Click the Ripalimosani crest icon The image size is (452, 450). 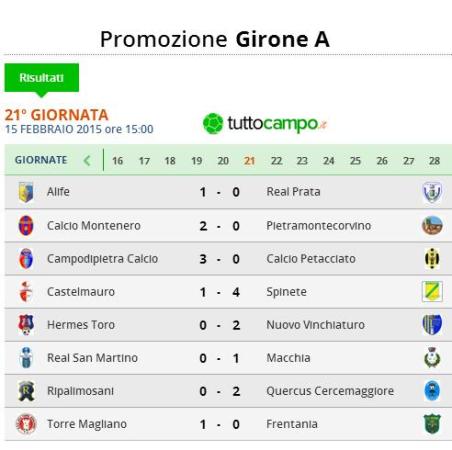tap(26, 391)
